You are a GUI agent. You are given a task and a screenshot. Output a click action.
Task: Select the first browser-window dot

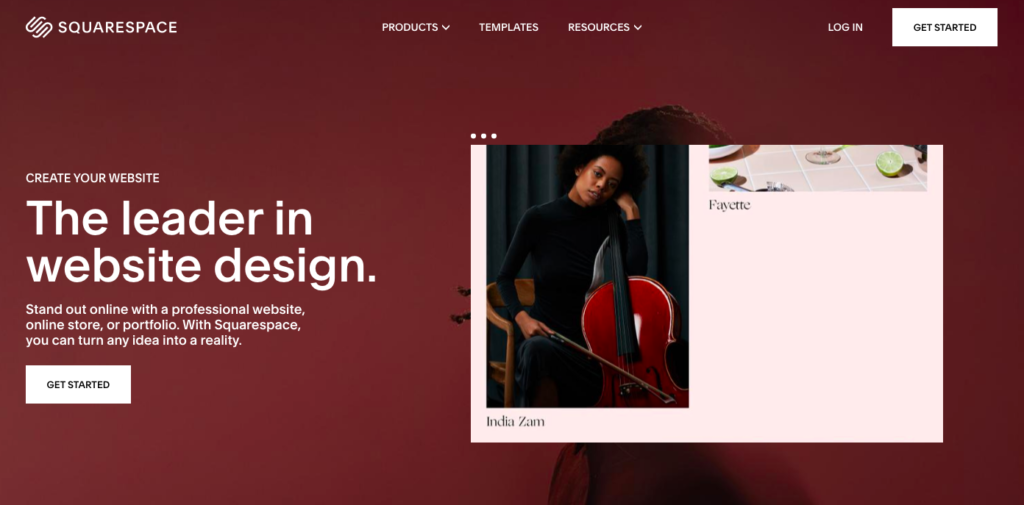473,136
